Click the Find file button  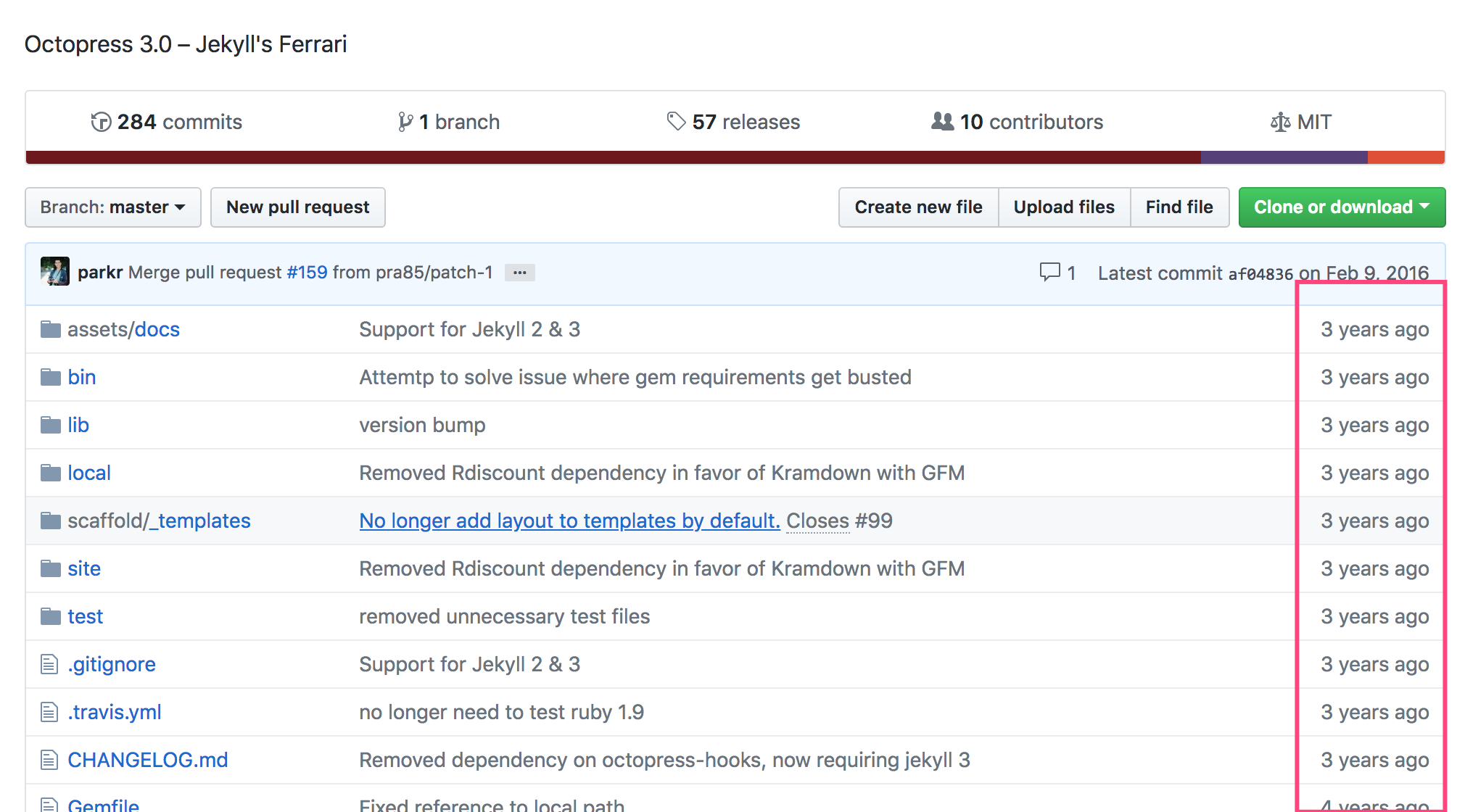click(x=1179, y=207)
